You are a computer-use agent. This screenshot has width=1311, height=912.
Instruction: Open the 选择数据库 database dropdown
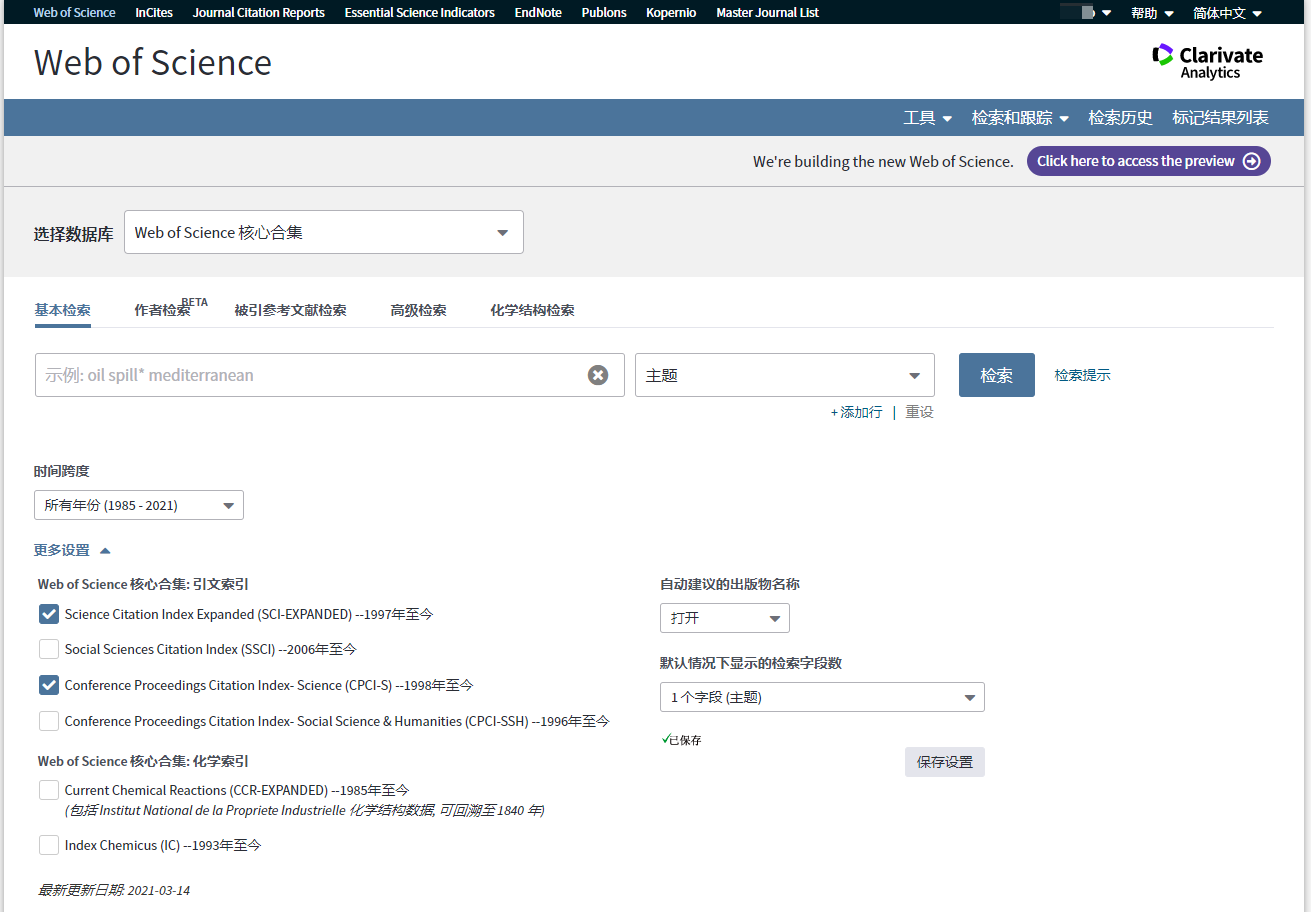point(324,232)
